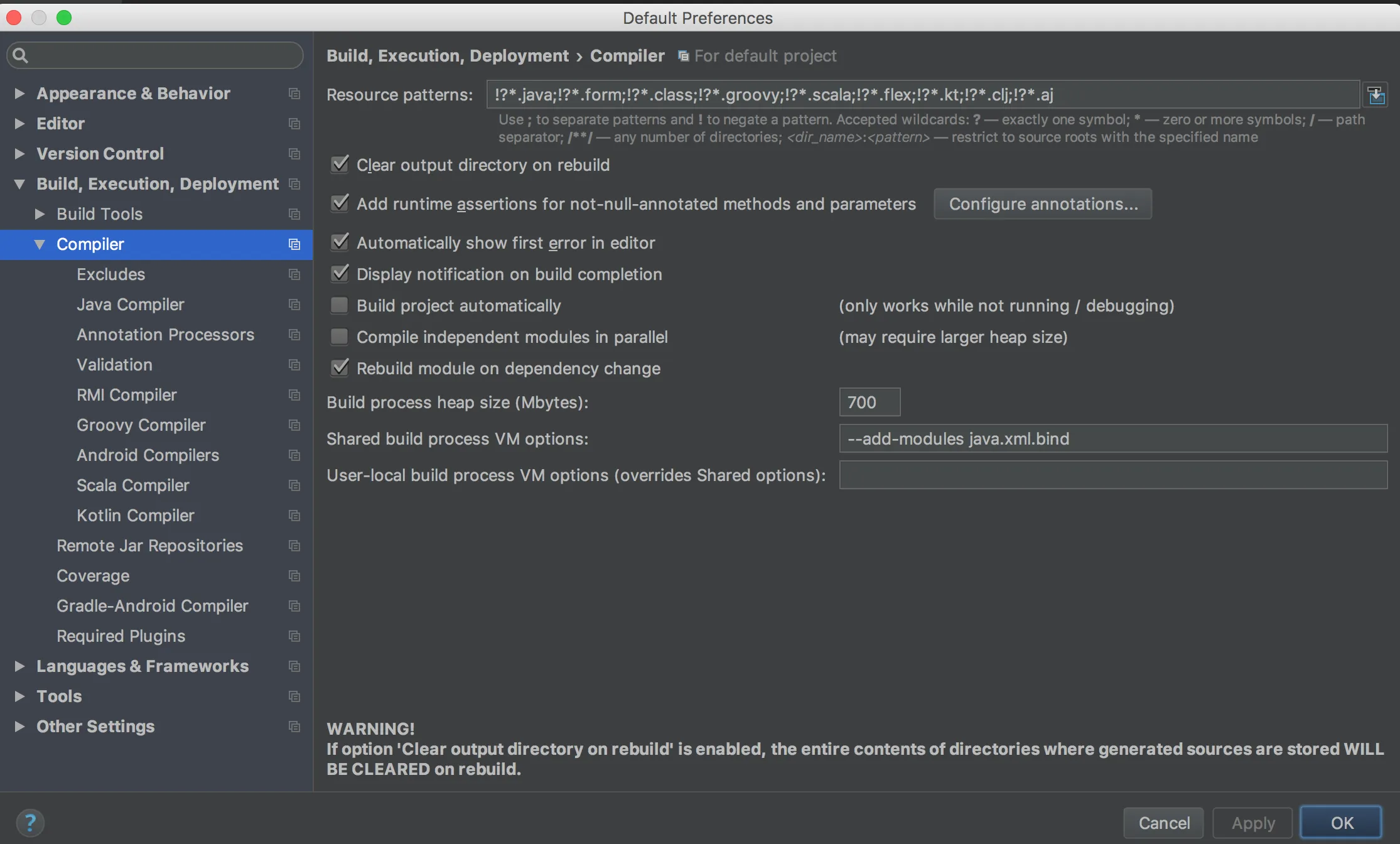Collapse the Compiler tree node
The width and height of the screenshot is (1400, 844).
[x=40, y=244]
